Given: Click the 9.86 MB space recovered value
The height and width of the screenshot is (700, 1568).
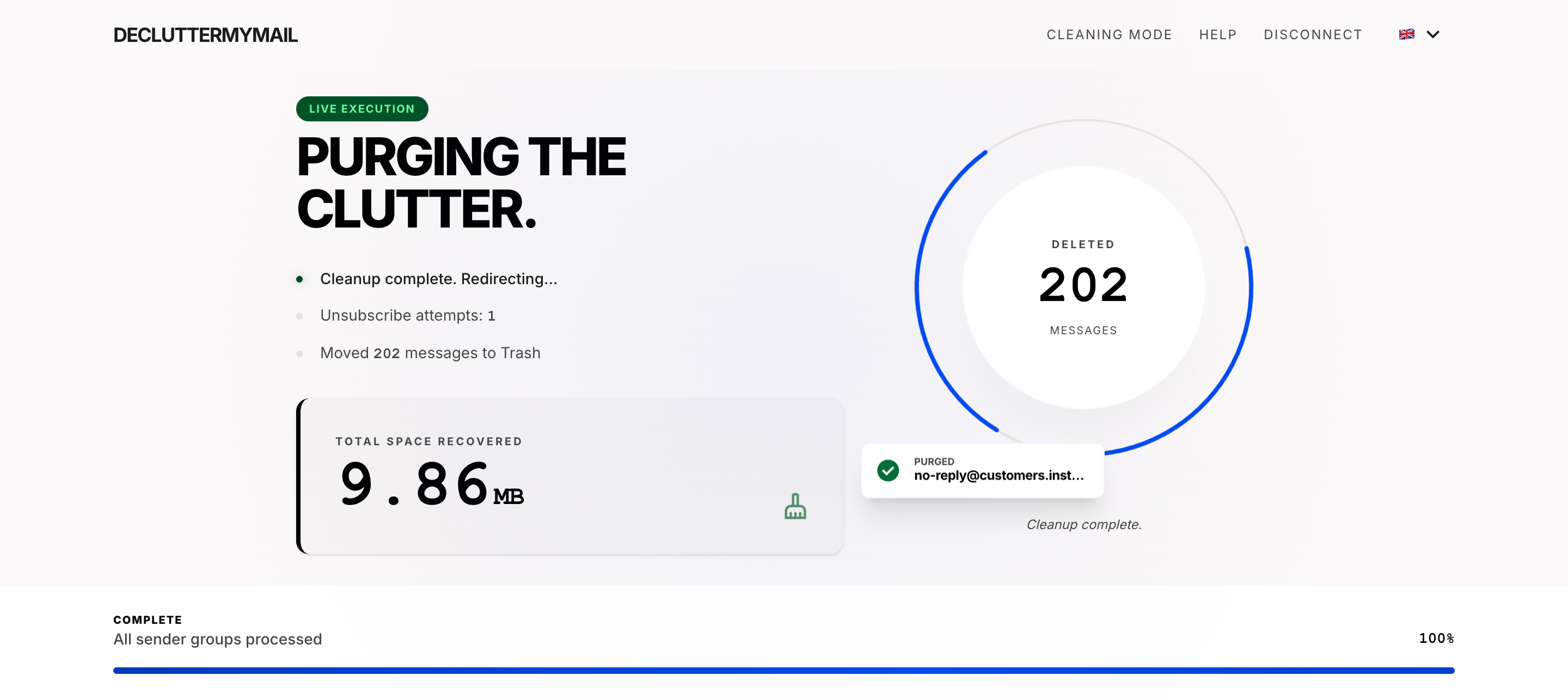Looking at the screenshot, I should coord(431,483).
